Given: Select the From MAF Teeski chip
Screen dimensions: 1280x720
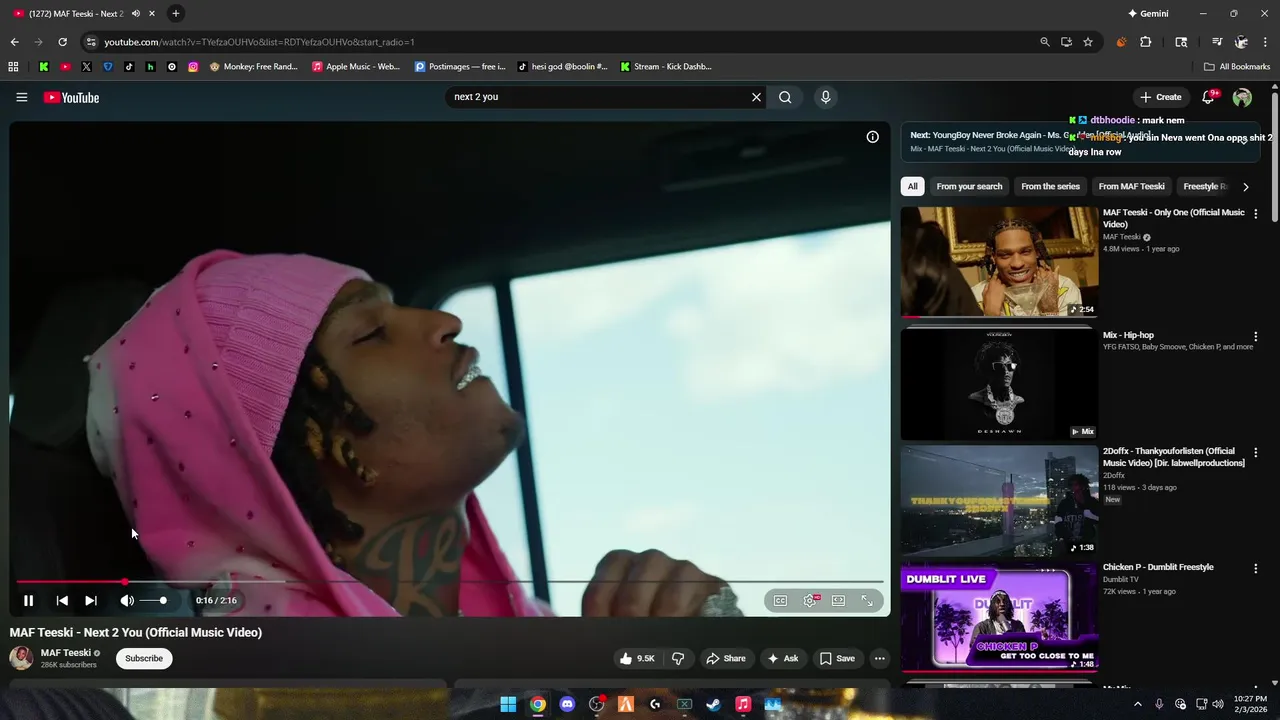Looking at the screenshot, I should point(1131,186).
